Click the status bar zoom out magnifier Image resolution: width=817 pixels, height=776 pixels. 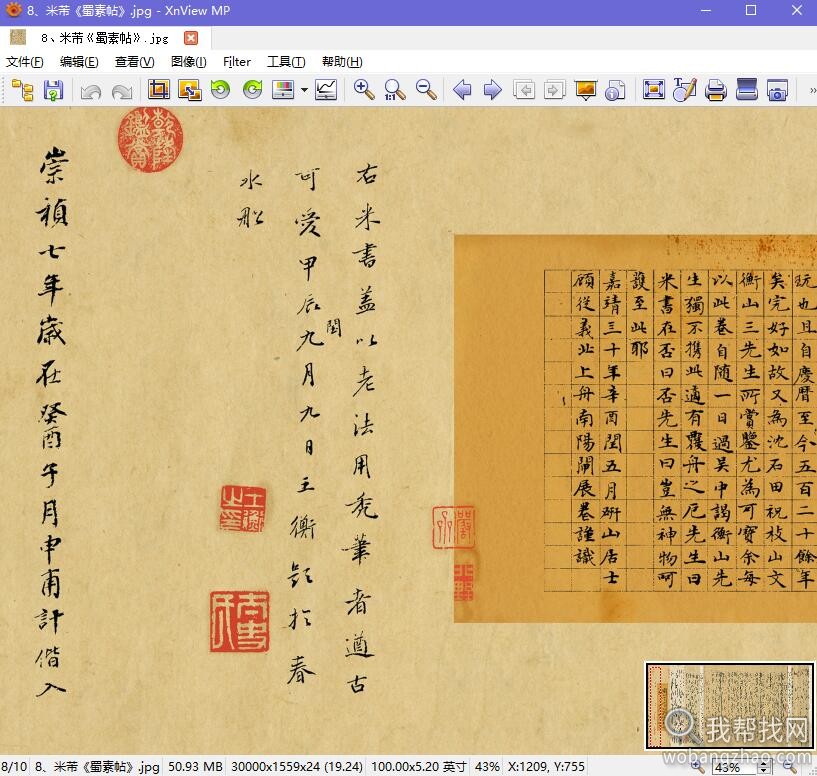click(790, 766)
